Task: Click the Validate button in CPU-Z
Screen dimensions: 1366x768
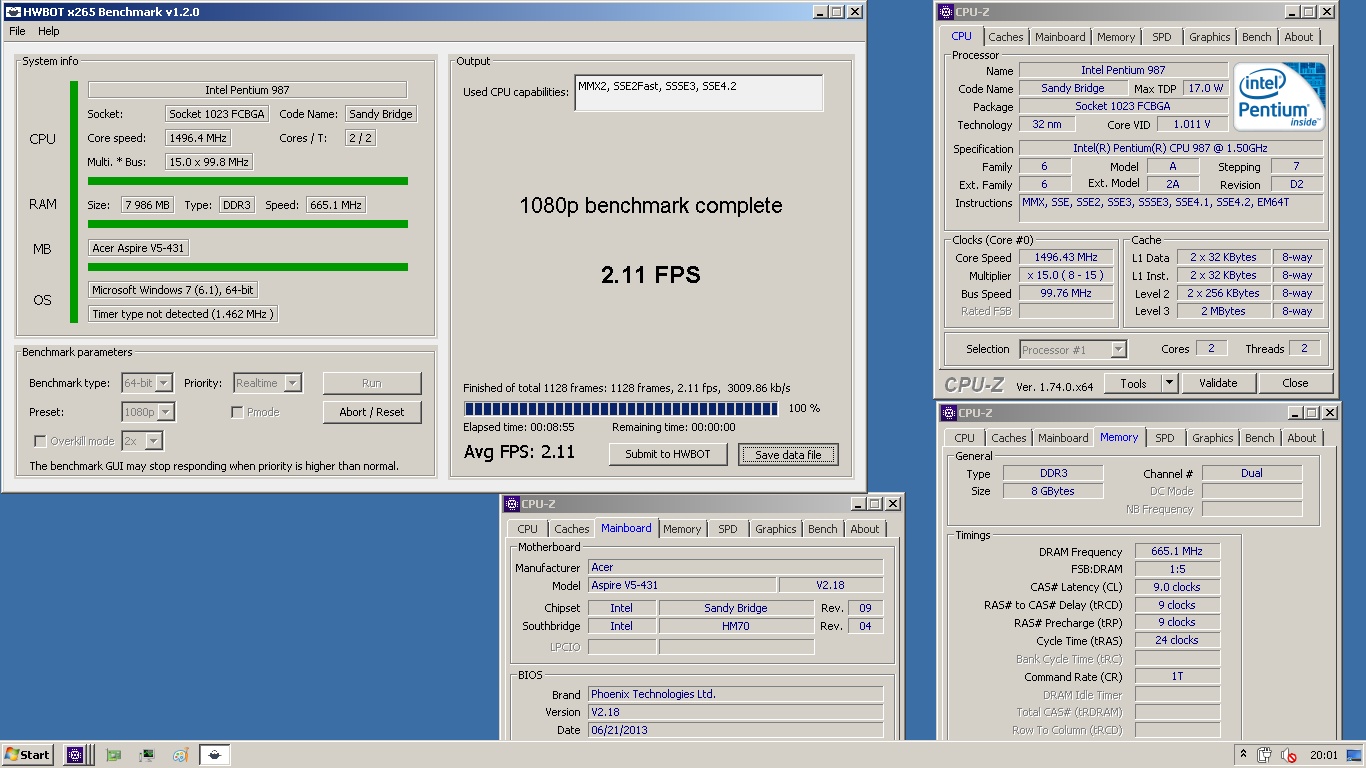Action: pos(1218,383)
